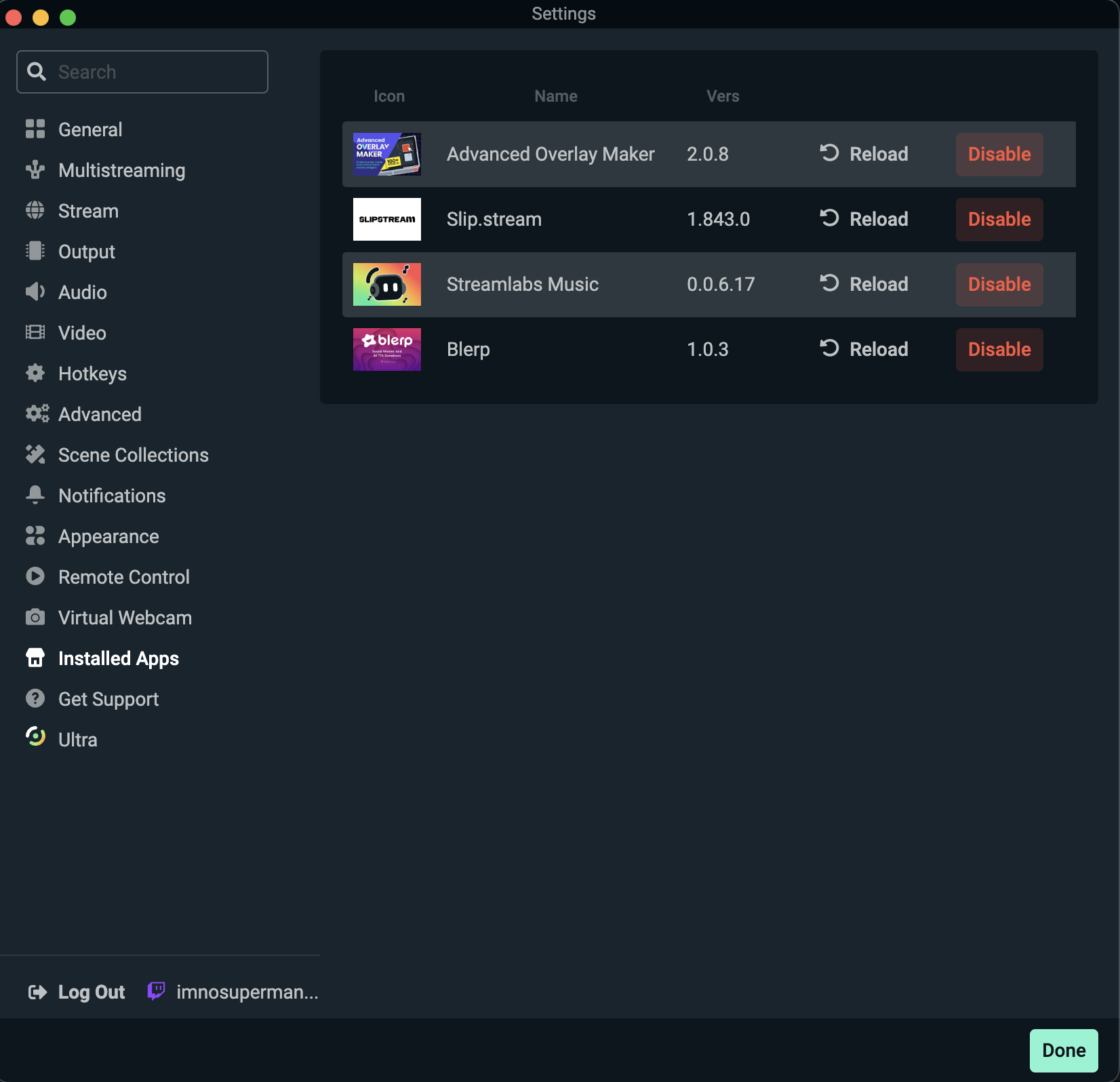Click the Twitch icon near the username

click(x=156, y=991)
